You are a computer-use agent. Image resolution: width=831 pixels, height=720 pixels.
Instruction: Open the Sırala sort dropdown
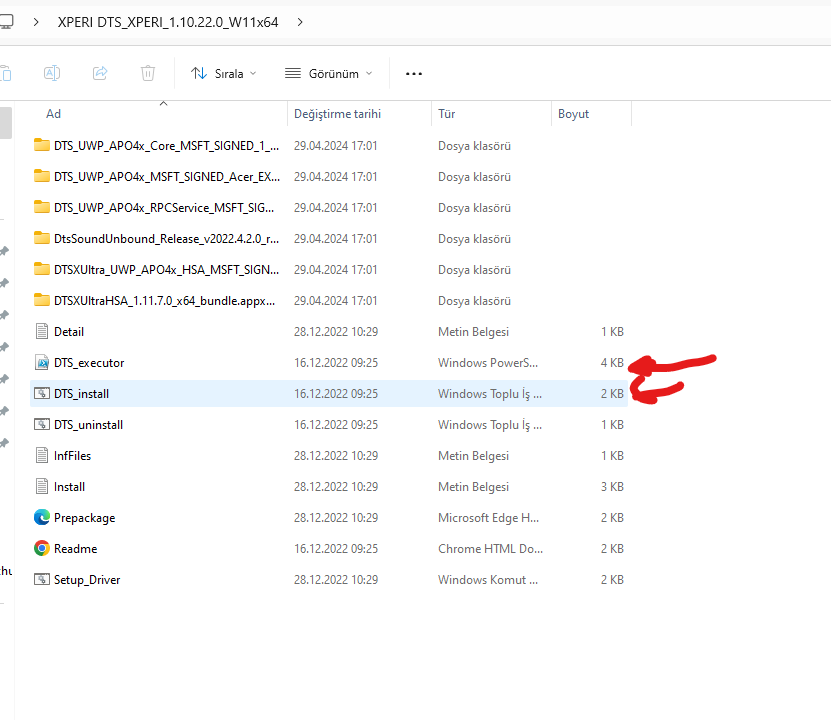223,74
